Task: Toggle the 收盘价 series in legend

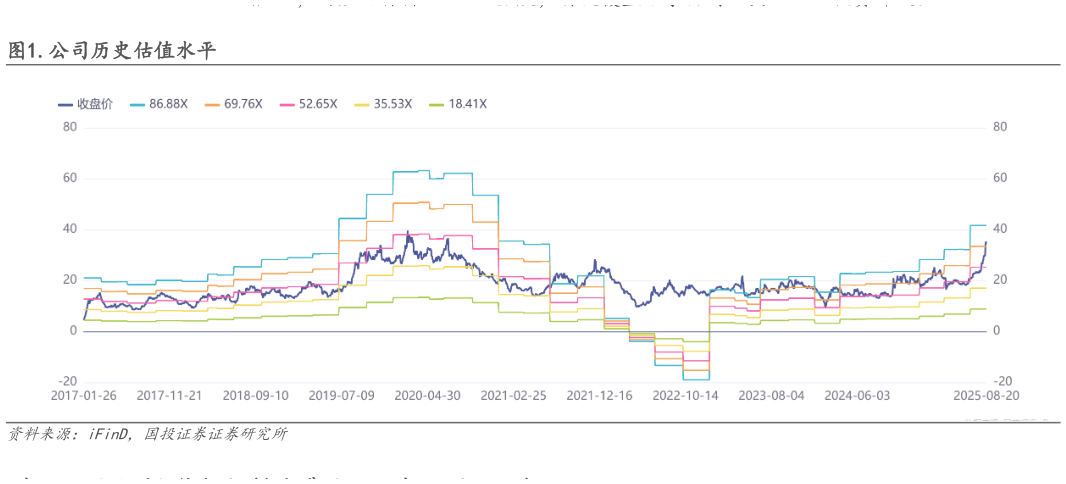Action: pos(94,103)
